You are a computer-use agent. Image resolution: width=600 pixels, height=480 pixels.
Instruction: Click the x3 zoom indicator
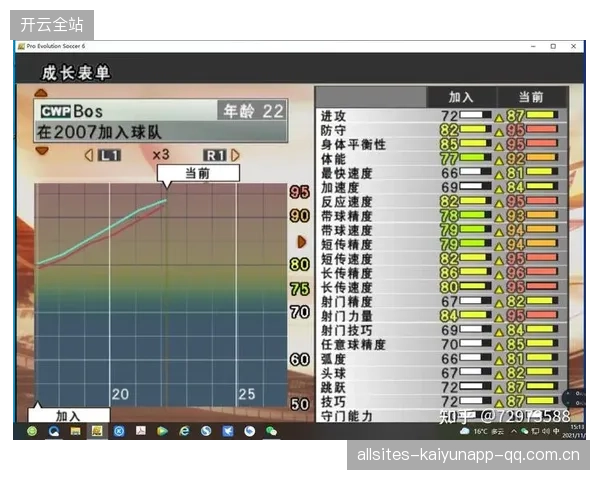click(161, 155)
